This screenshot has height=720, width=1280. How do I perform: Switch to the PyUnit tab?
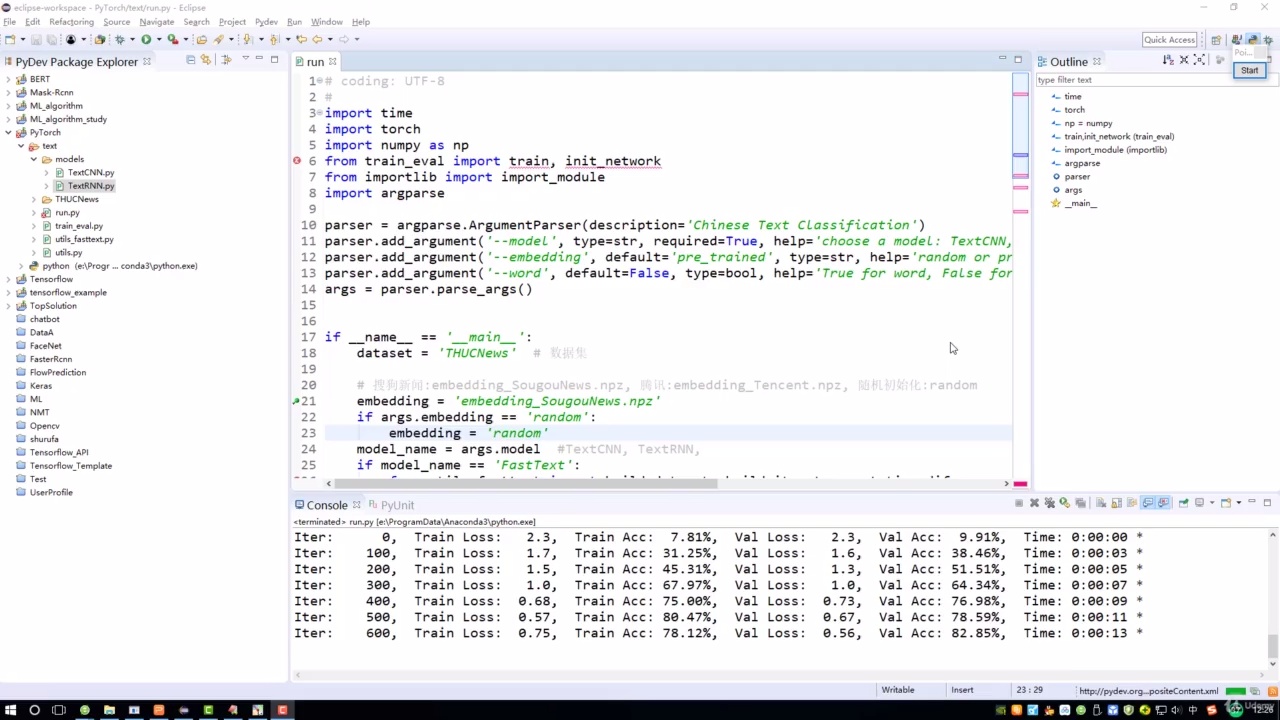point(396,505)
